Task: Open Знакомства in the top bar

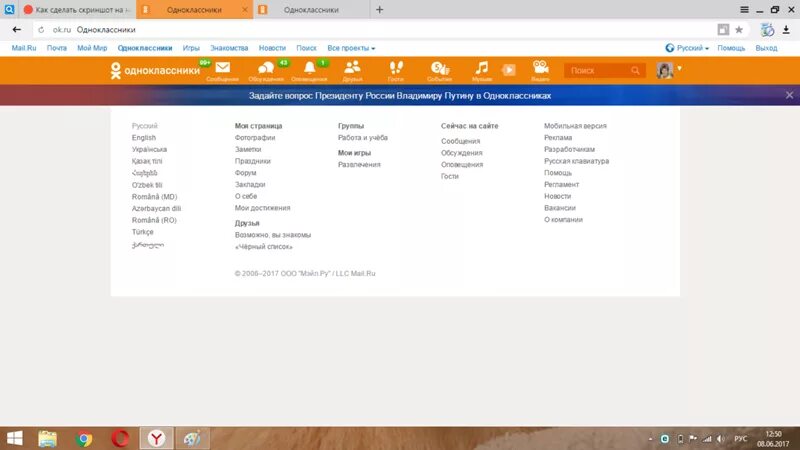Action: pyautogui.click(x=229, y=48)
